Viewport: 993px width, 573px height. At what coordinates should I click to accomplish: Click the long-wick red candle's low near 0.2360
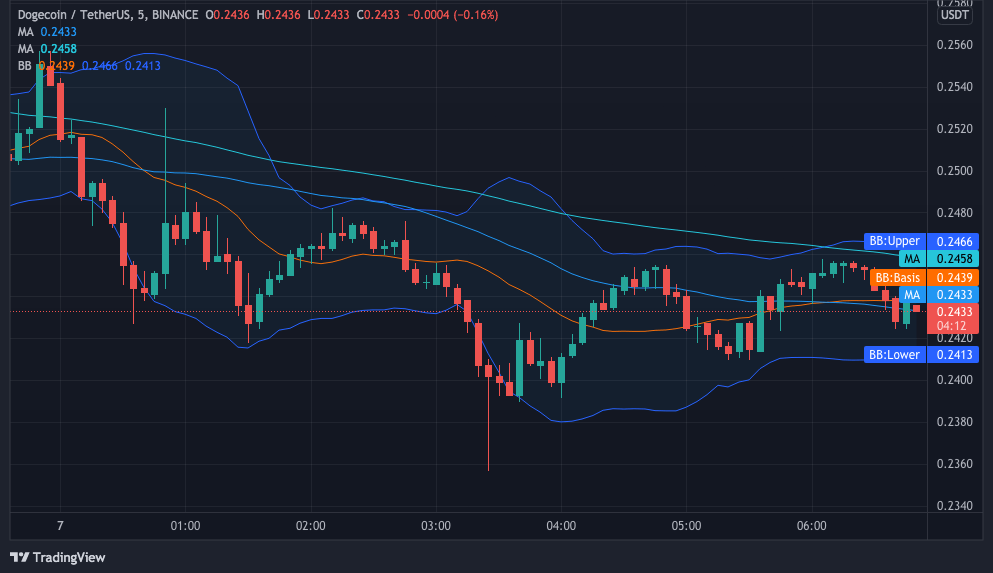(488, 468)
